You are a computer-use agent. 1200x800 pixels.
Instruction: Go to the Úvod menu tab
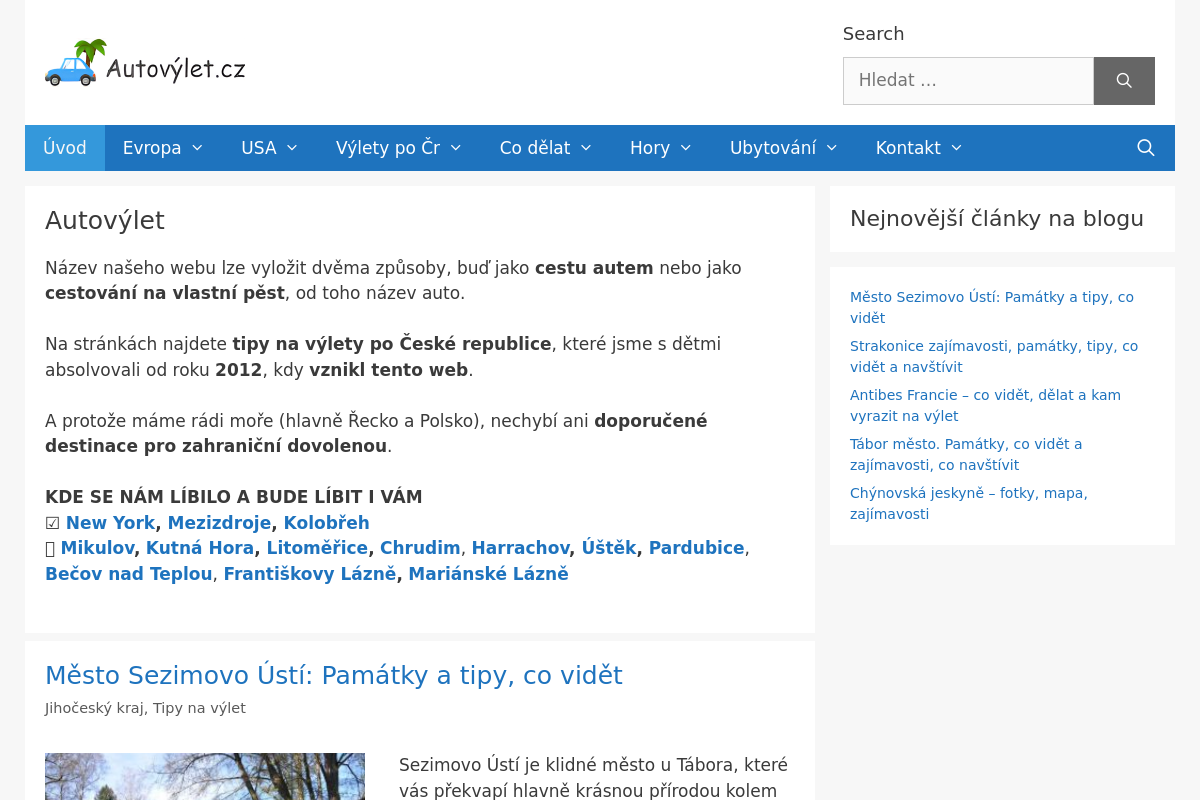(65, 148)
